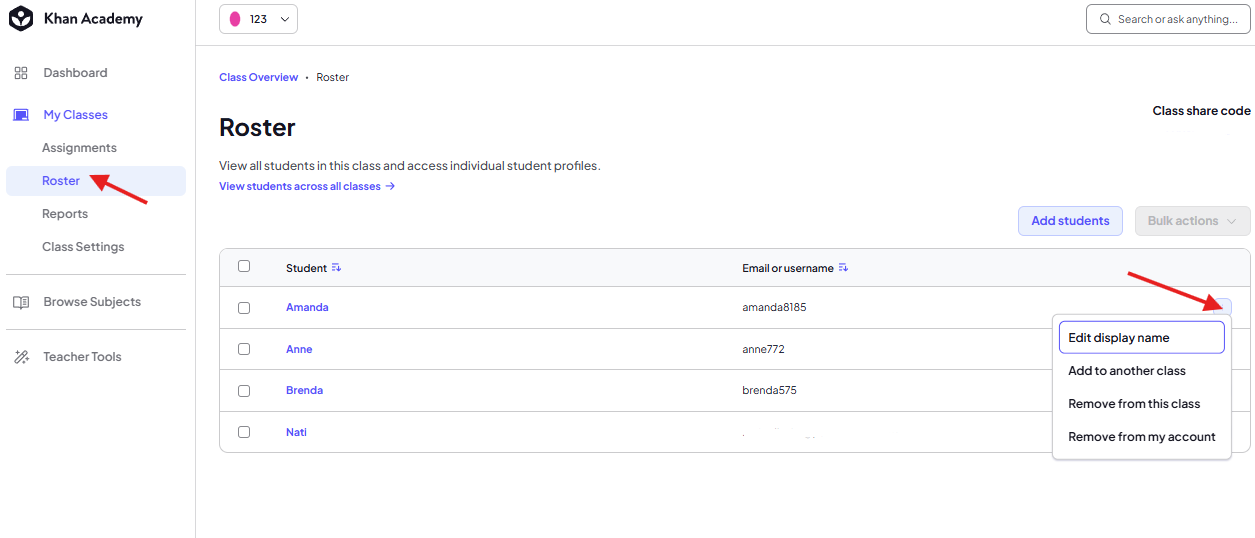Screen dimensions: 1255x538
Task: Expand the Bulk actions dropdown
Action: [x=1193, y=221]
